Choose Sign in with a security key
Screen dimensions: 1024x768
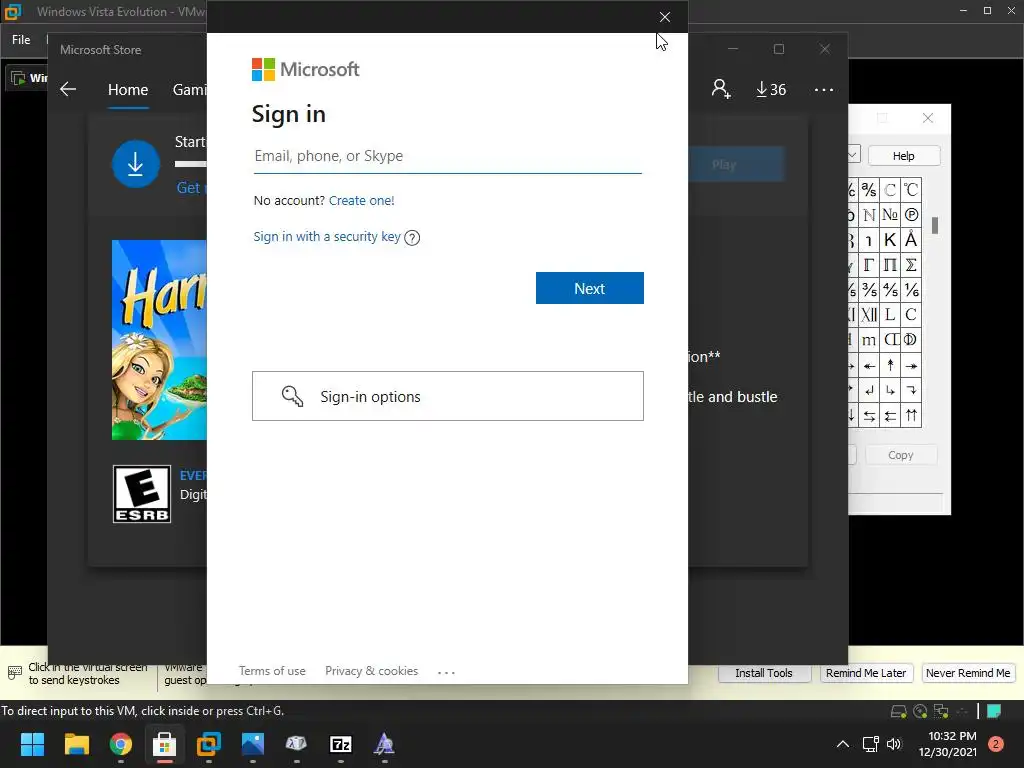tap(327, 236)
